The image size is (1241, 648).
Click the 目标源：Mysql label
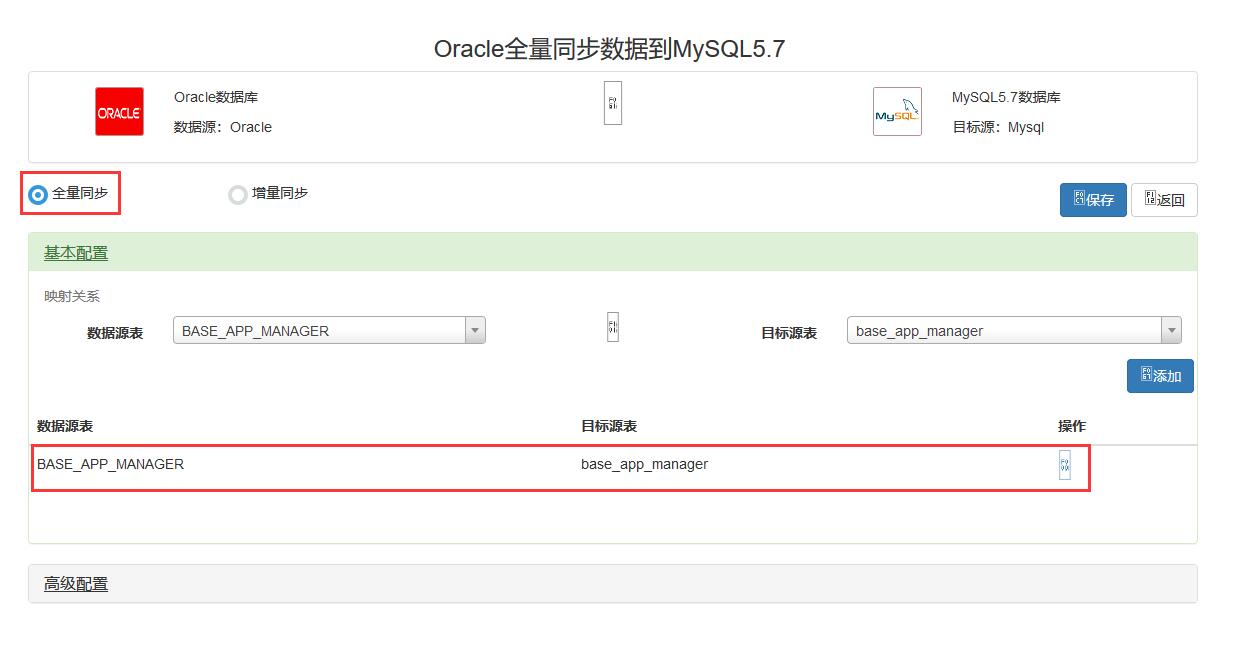(998, 127)
